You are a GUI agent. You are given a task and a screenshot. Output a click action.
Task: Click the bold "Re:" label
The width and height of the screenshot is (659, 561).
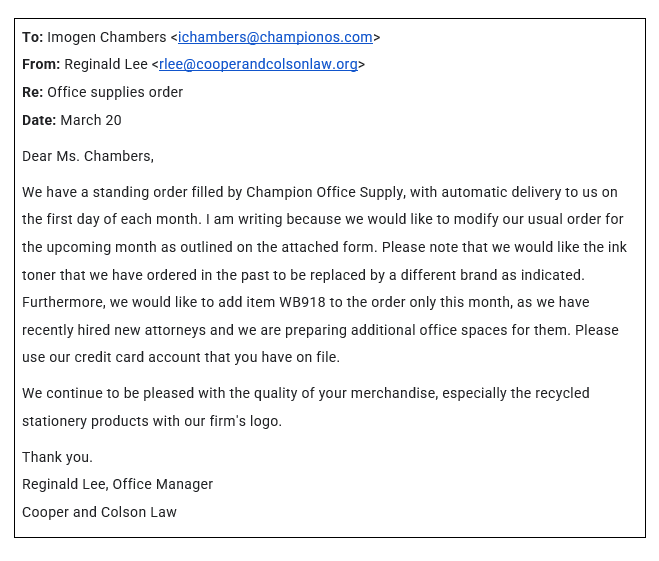click(x=33, y=93)
